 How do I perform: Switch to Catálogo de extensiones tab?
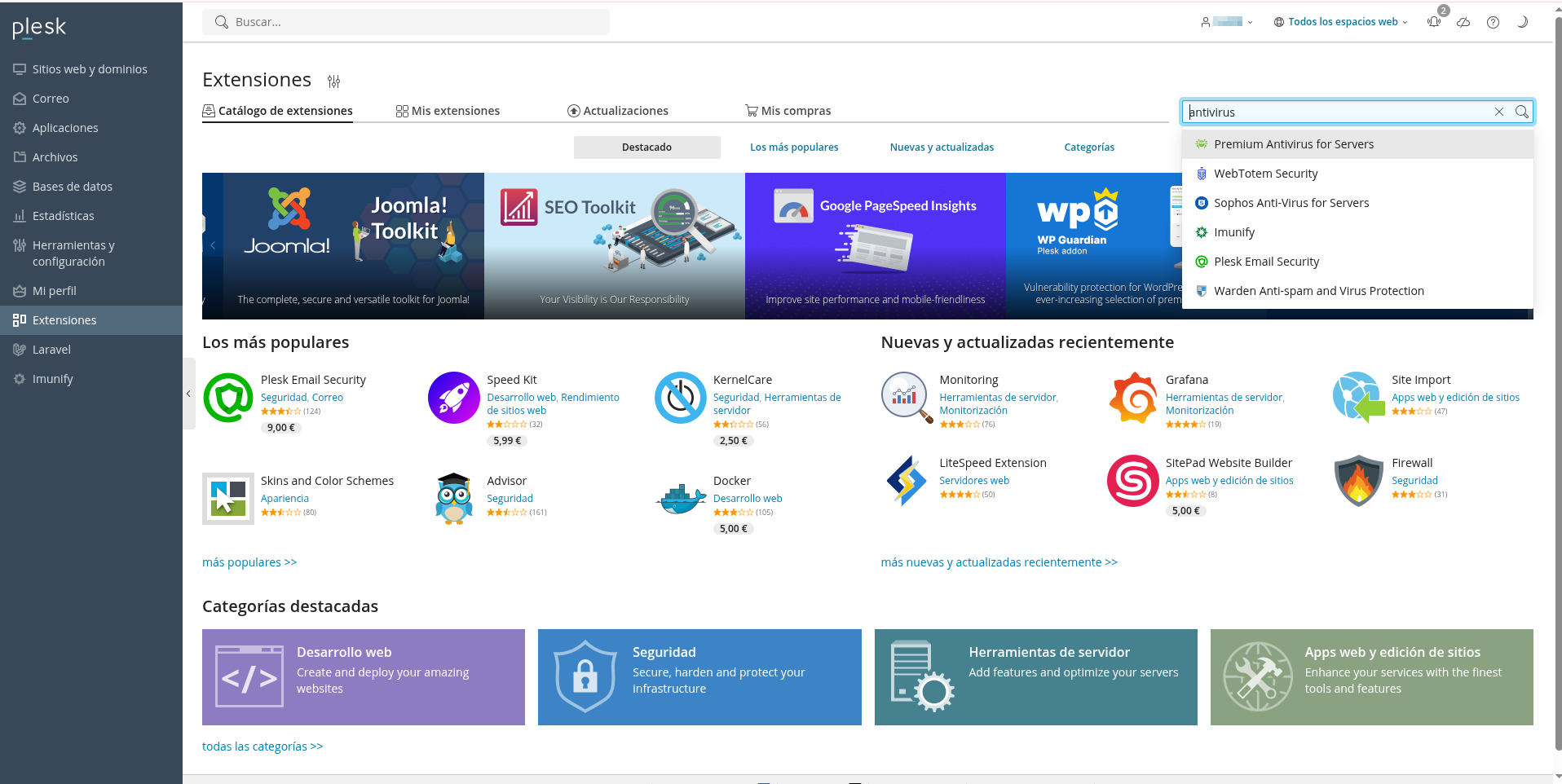(x=277, y=111)
